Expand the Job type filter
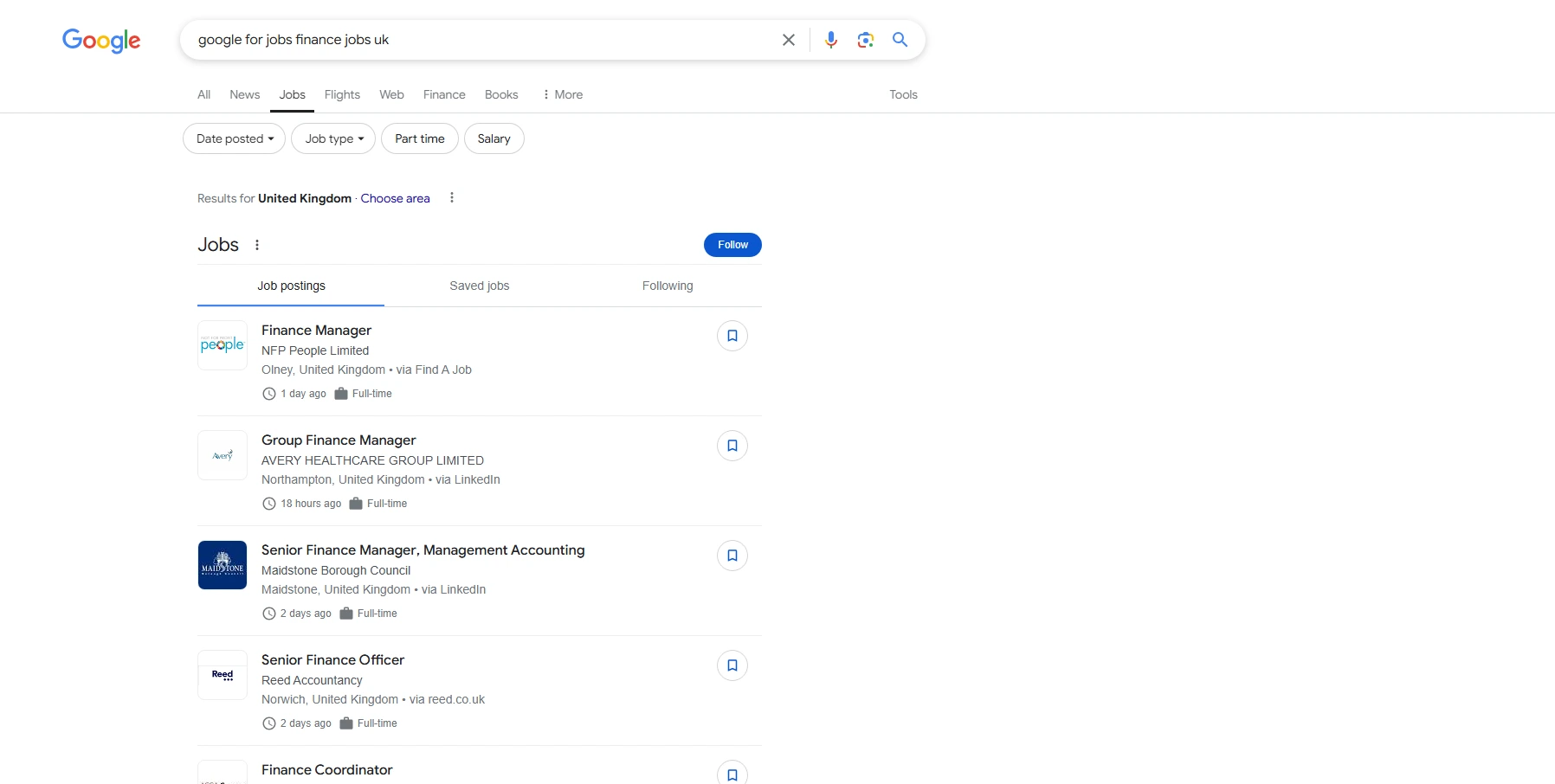The height and width of the screenshot is (784, 1555). (333, 138)
